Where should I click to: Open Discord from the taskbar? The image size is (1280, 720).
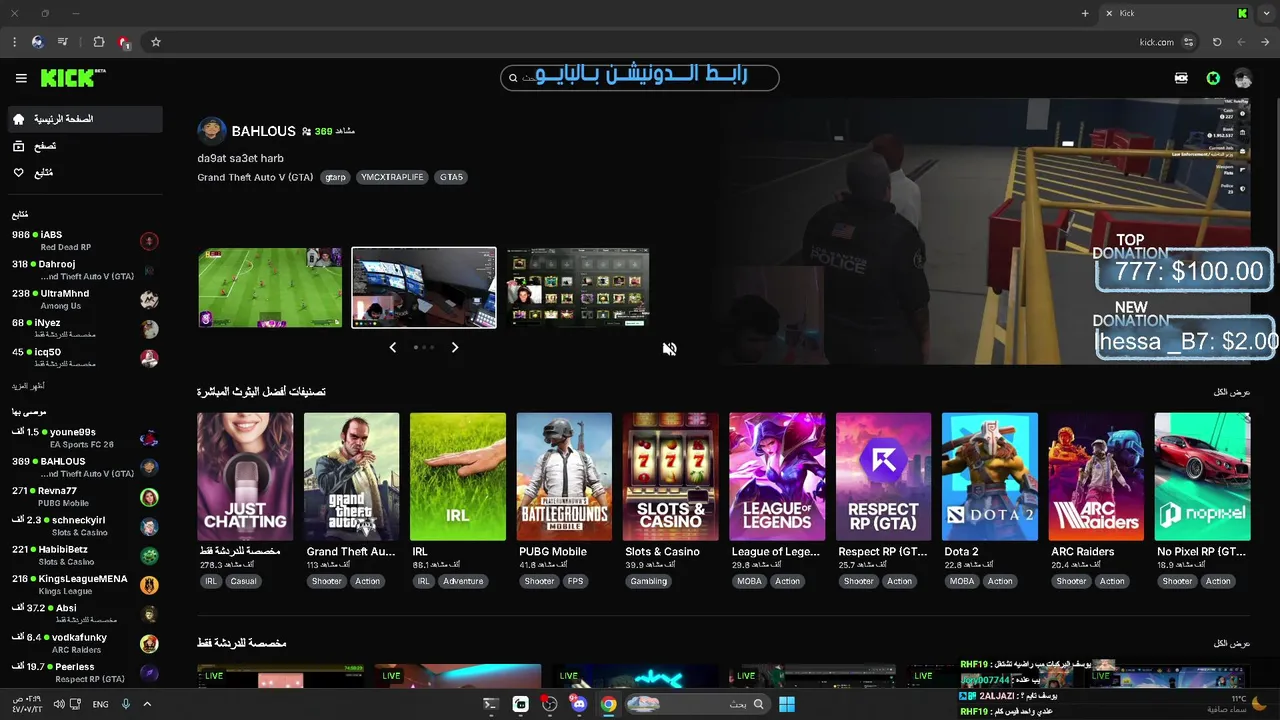click(579, 704)
